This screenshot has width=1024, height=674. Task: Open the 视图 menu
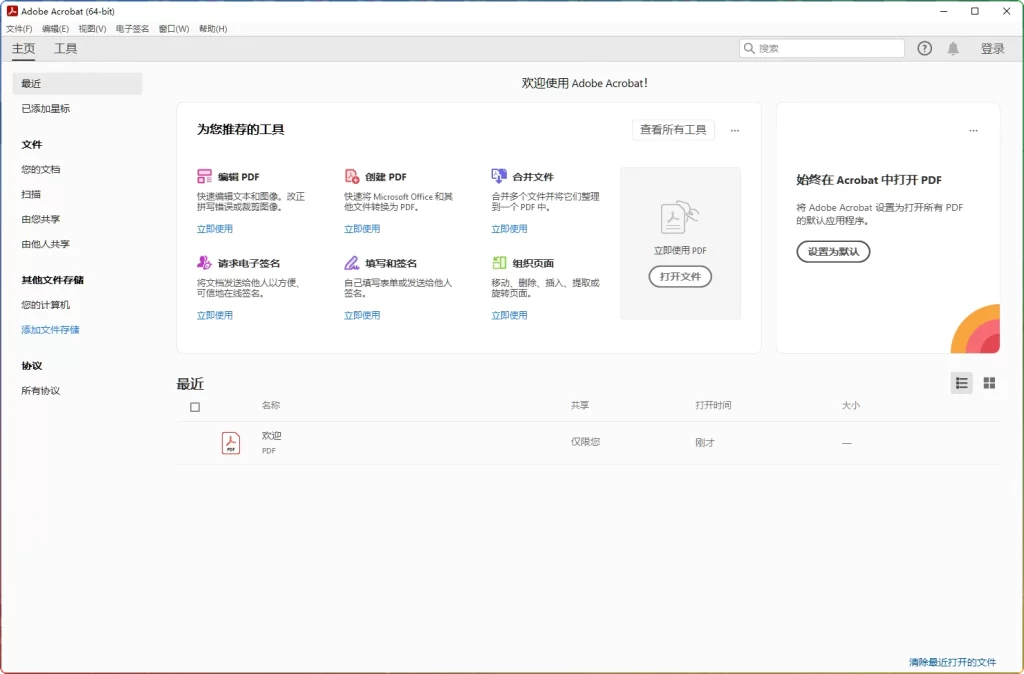tap(90, 28)
